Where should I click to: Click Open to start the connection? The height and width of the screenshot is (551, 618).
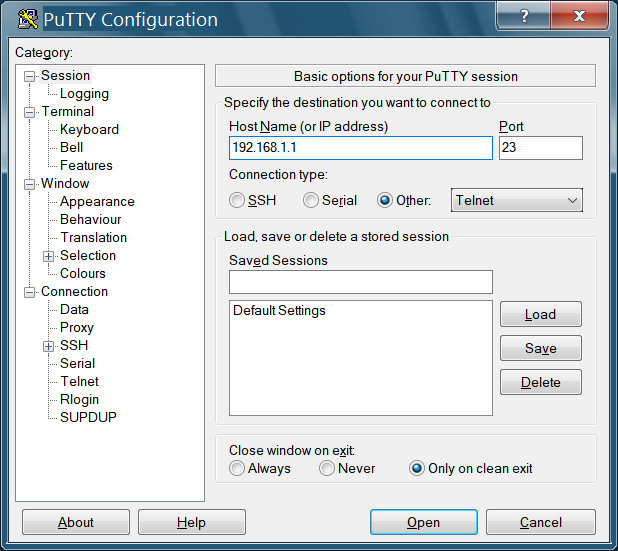pos(424,522)
